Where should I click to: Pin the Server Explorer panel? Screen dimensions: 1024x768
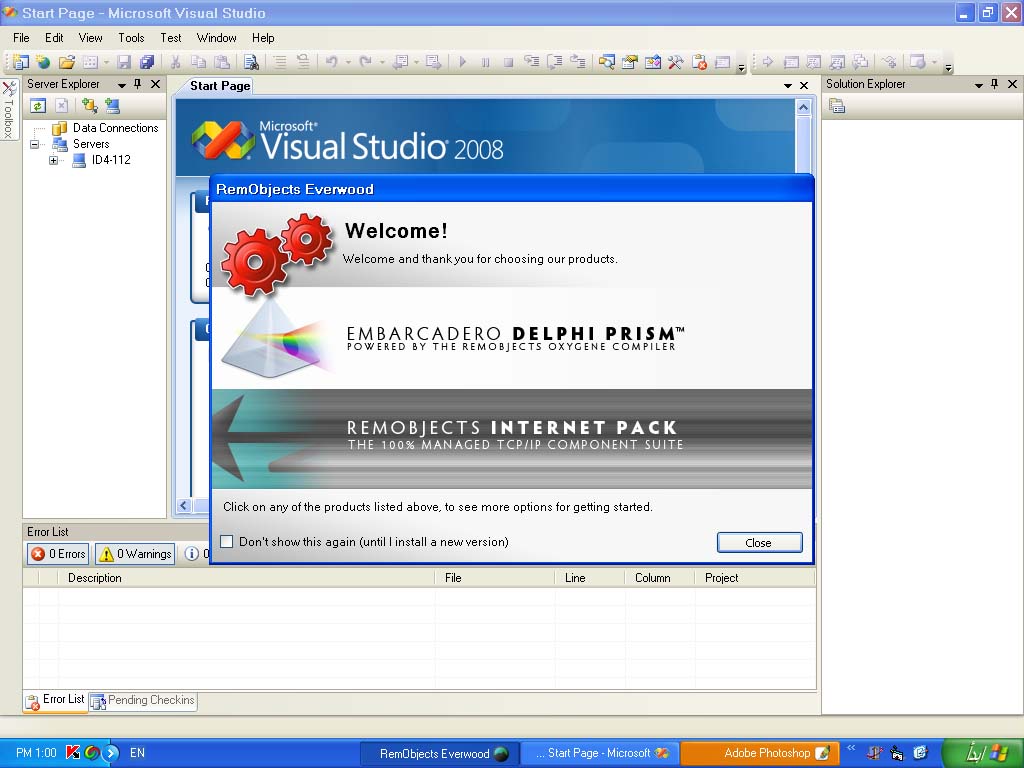(138, 84)
